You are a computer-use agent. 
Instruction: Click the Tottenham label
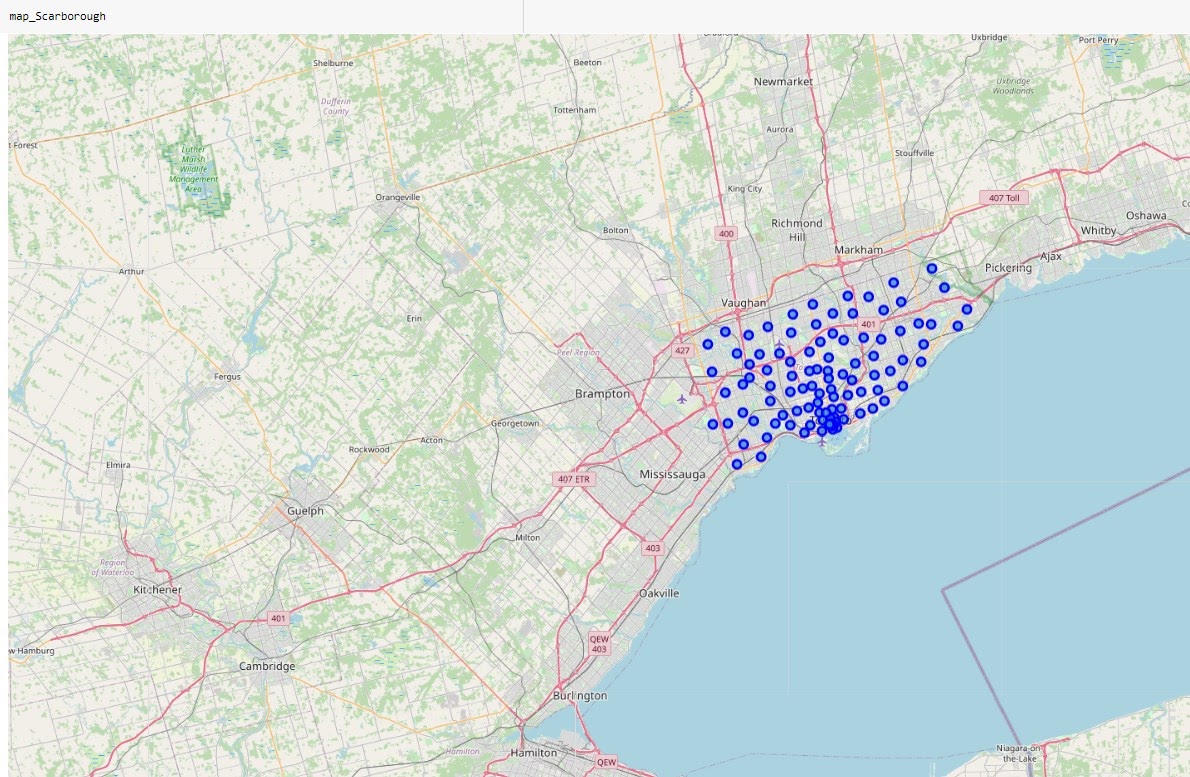(575, 110)
